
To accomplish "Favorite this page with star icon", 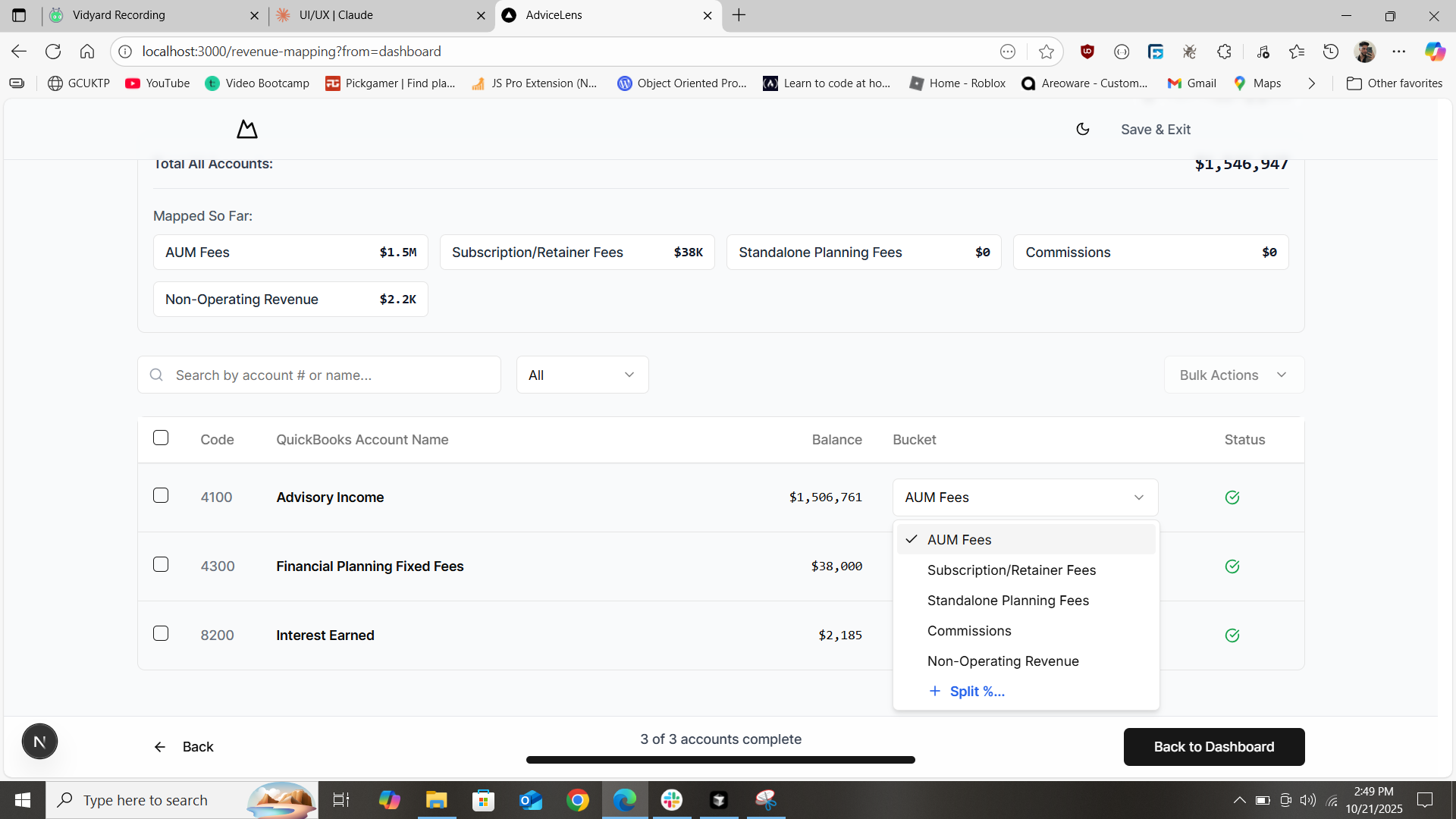I will 1046,52.
